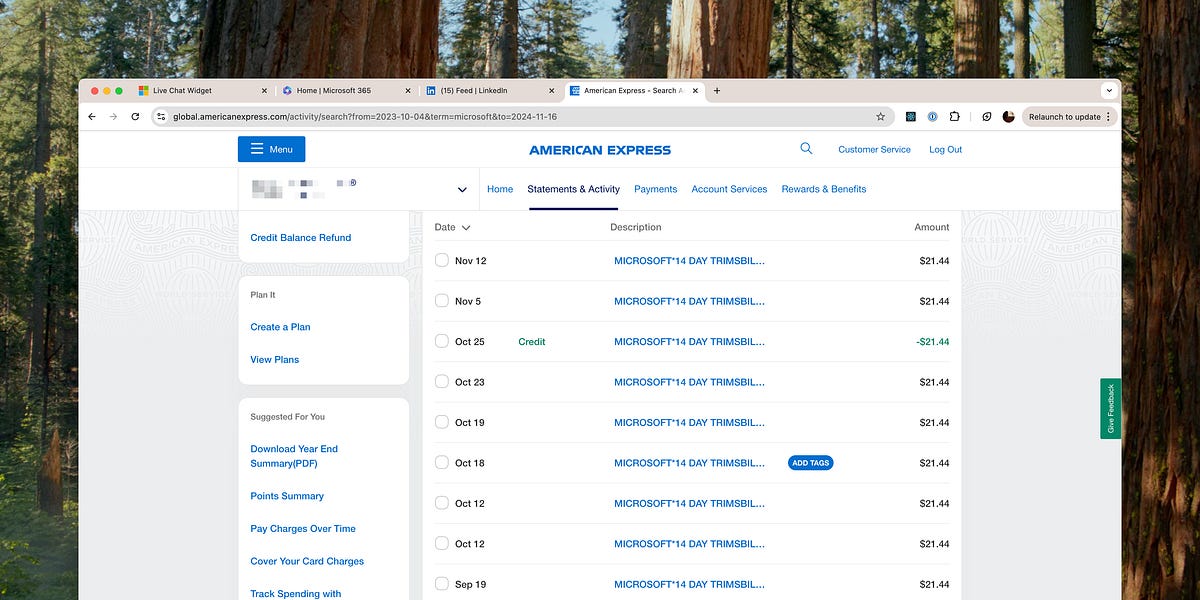Viewport: 1200px width, 600px height.
Task: Bookmark this page with the star icon
Action: 880,117
